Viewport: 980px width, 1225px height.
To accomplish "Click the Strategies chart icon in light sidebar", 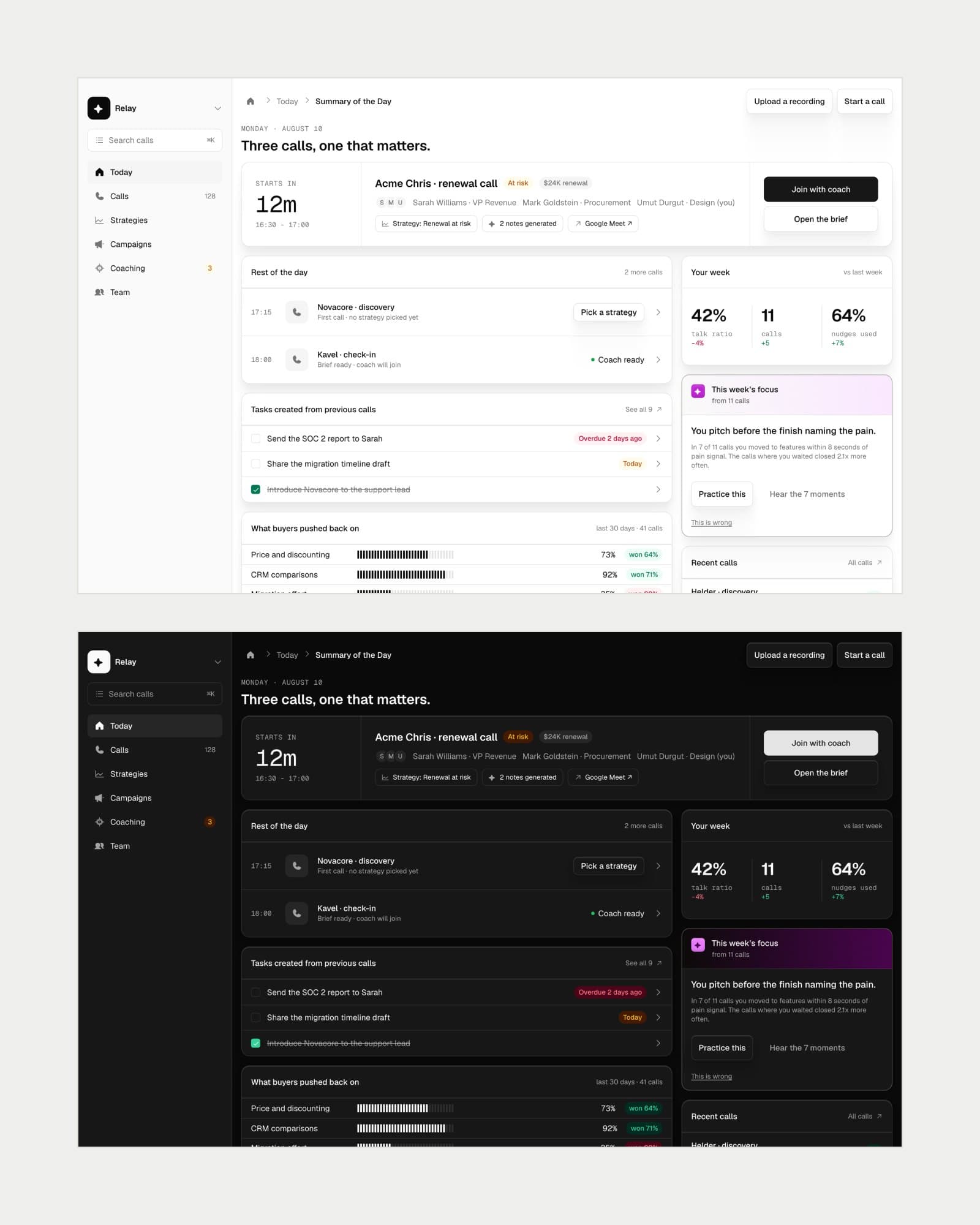I will [x=99, y=221].
